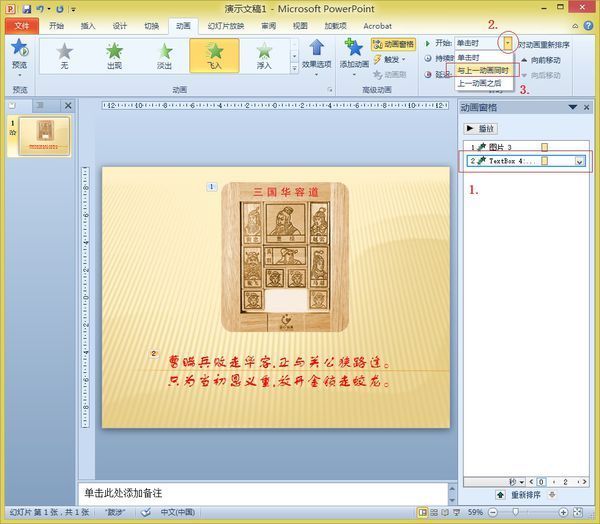Screen dimensions: 600x524
Task: Select the 无 (None) animation effect
Action: click(x=64, y=56)
